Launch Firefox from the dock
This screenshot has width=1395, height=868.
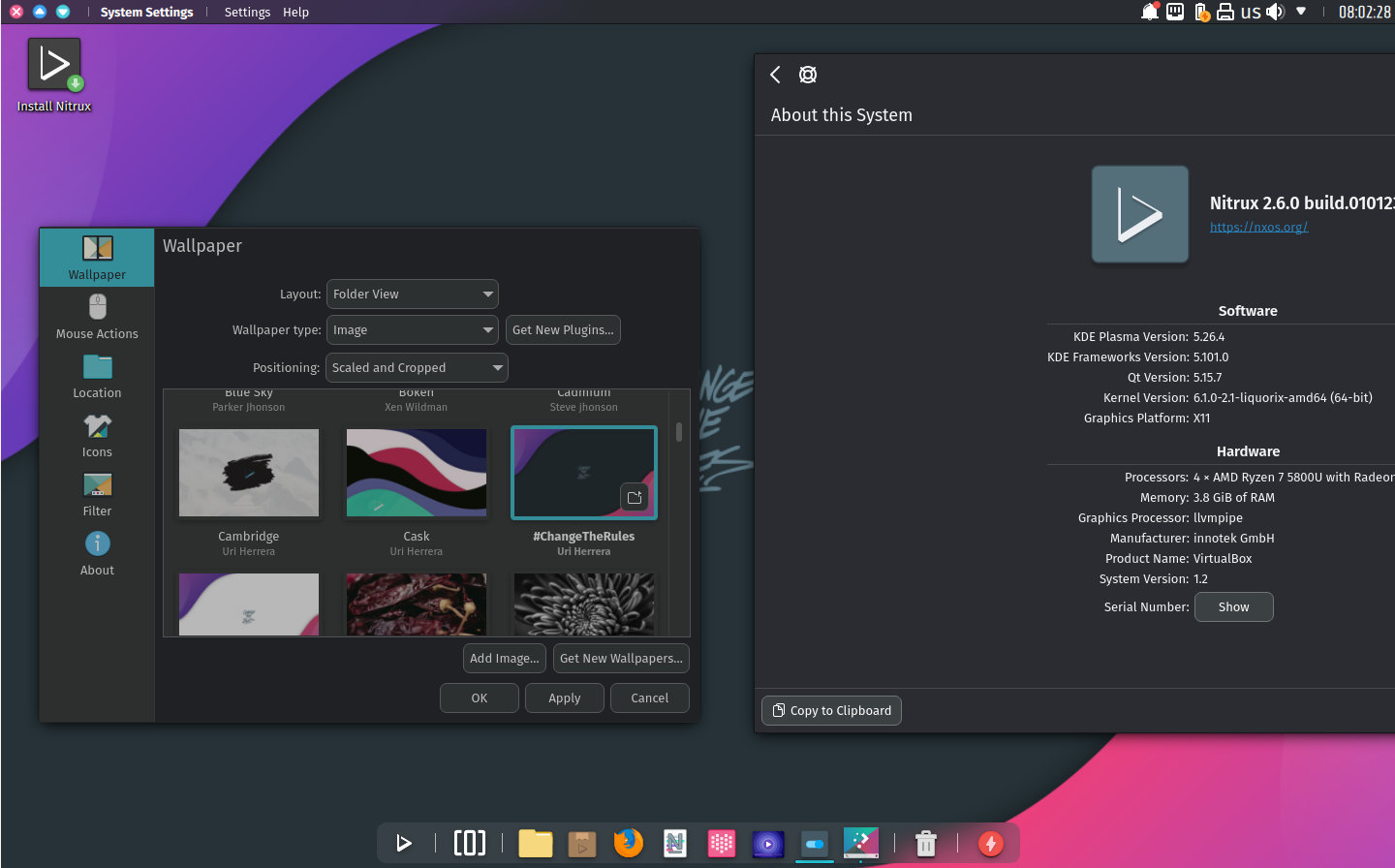pos(629,843)
